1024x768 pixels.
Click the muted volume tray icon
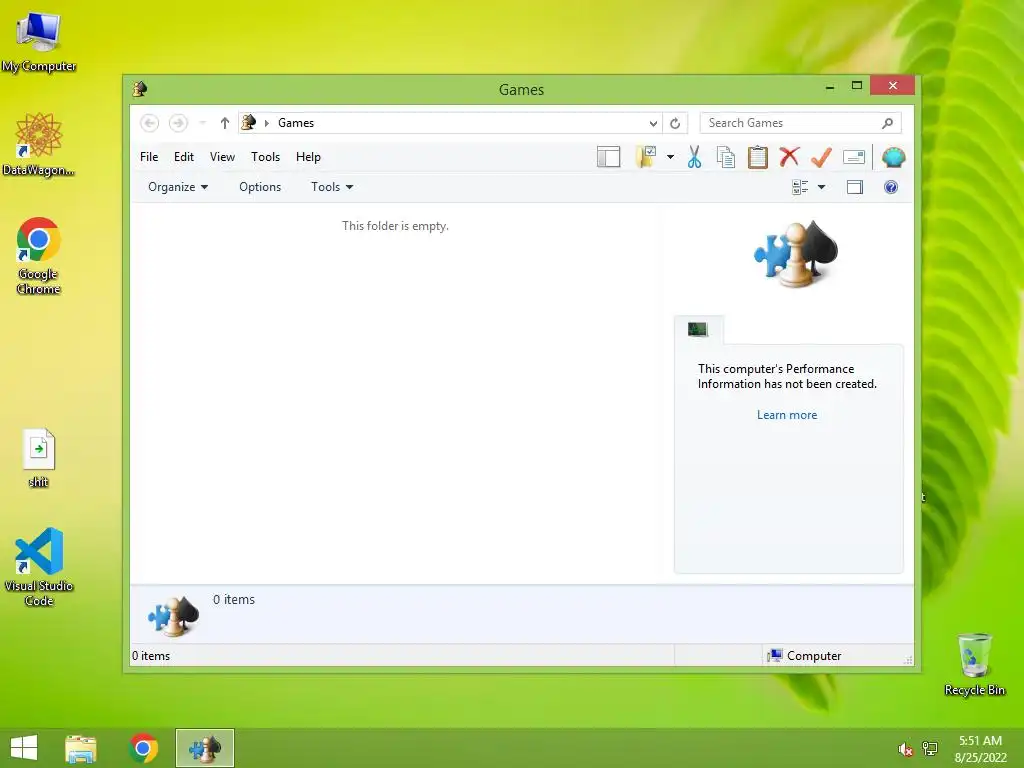(x=905, y=749)
